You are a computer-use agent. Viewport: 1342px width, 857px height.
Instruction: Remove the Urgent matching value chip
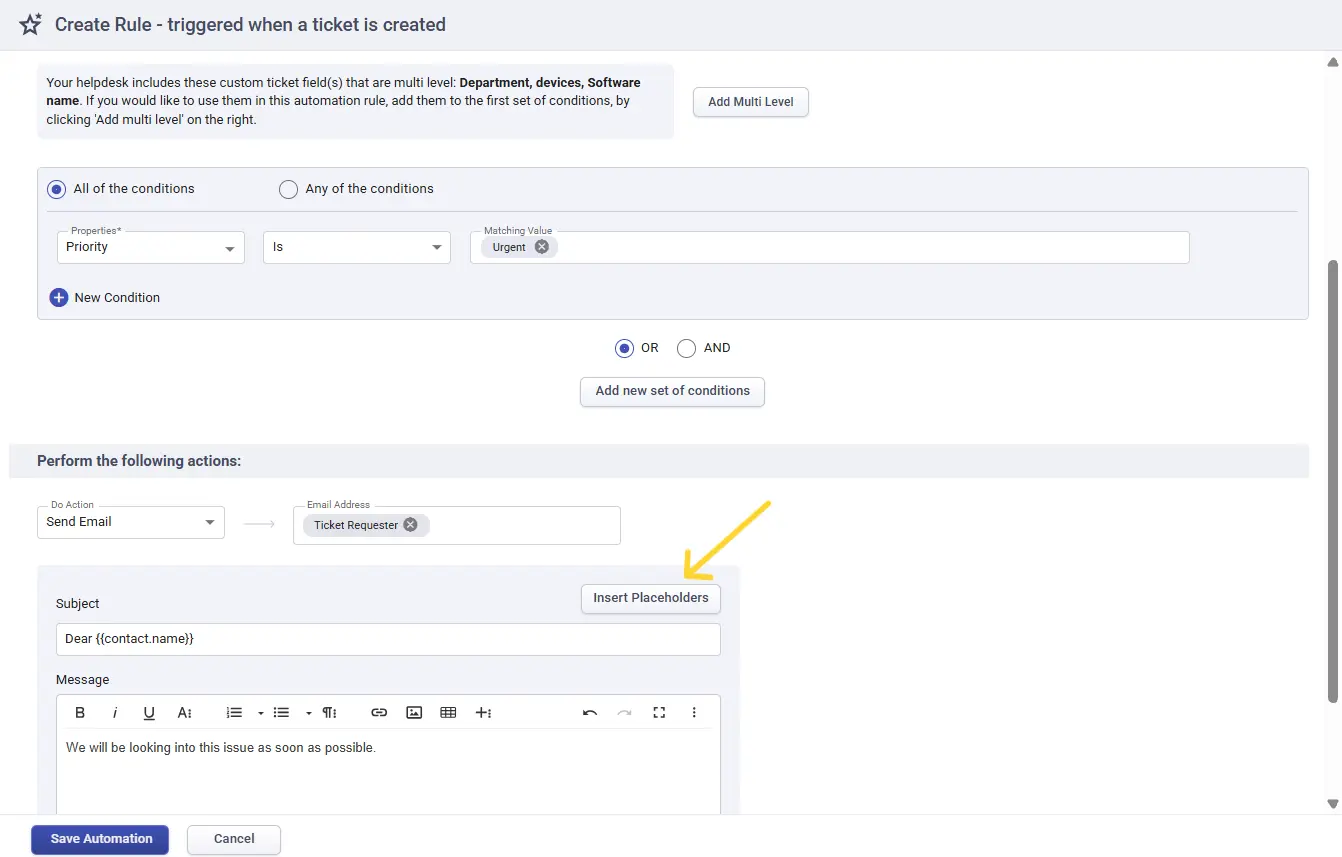tap(541, 247)
